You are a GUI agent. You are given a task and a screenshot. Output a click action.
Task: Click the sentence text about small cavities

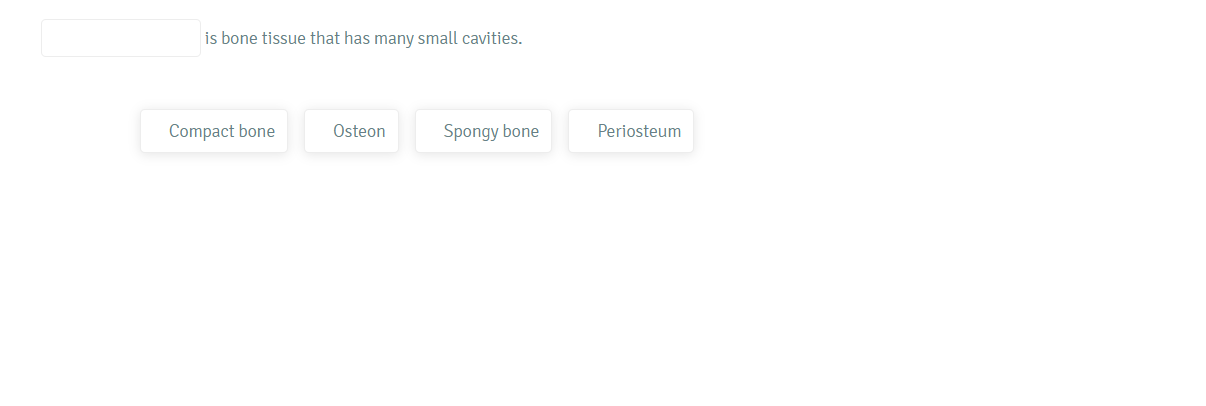[363, 39]
